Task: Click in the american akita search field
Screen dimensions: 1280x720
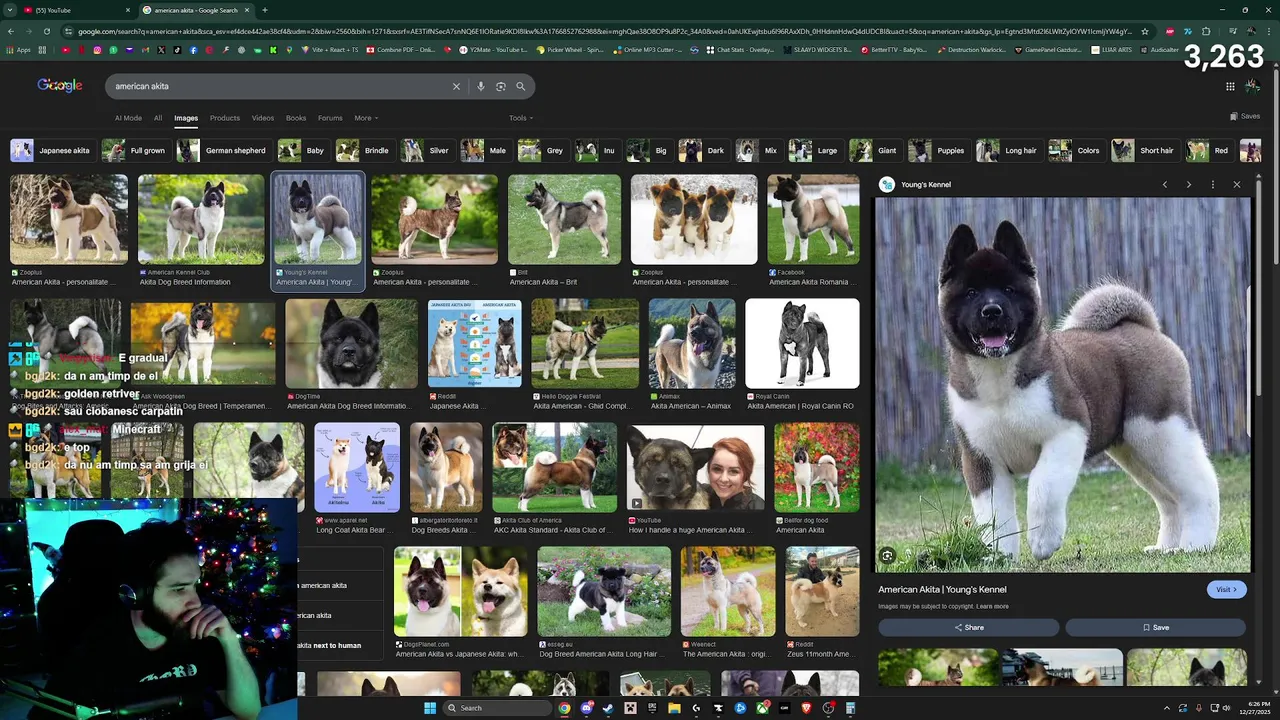Action: [x=280, y=86]
